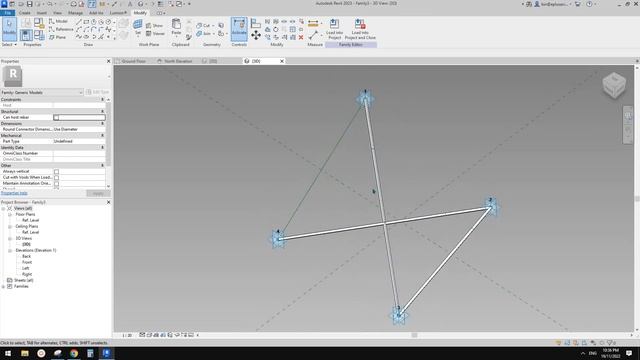Toggle Maintain Annotation Orientation checkbox
This screenshot has height=360, width=640.
click(56, 184)
